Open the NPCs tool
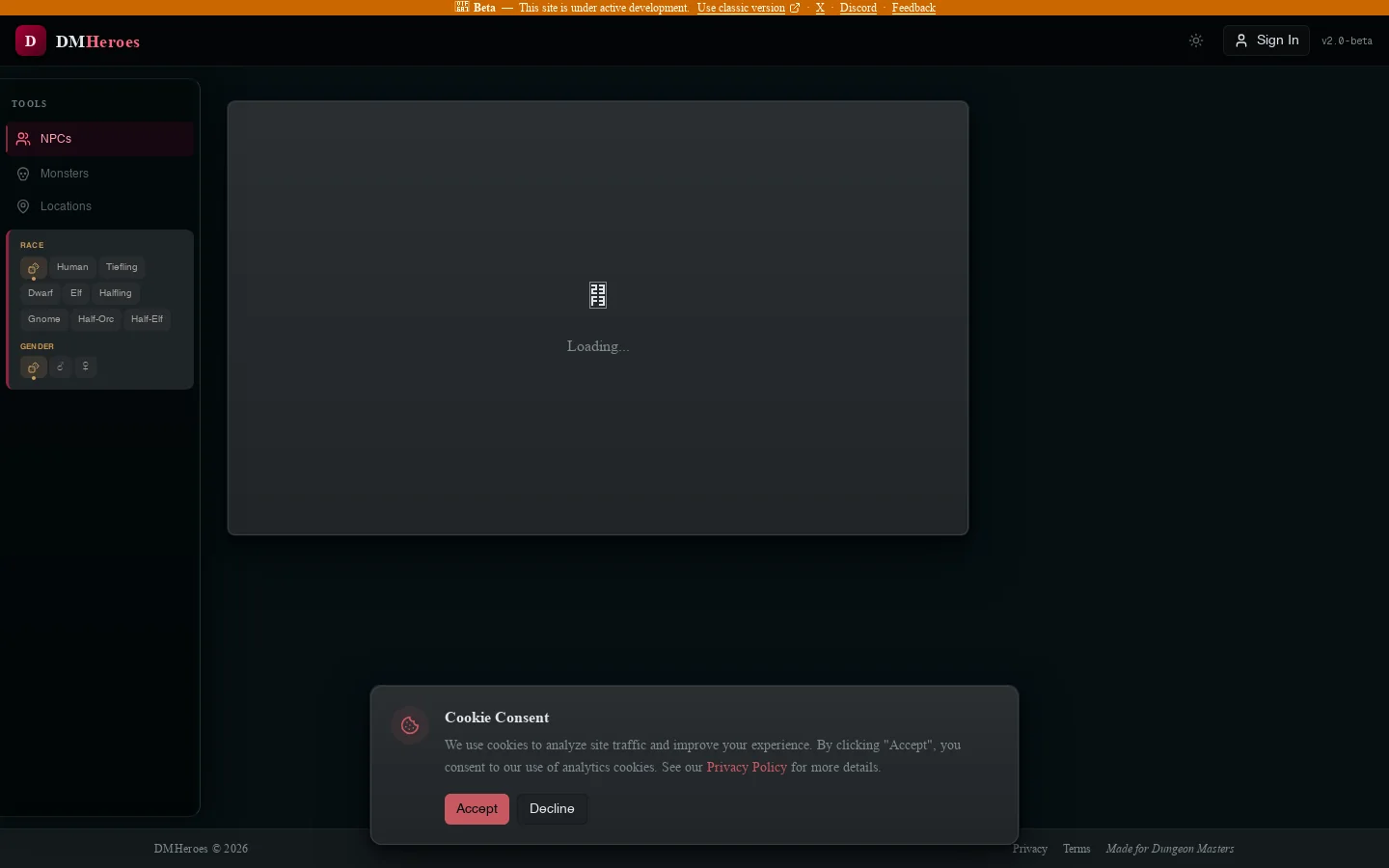This screenshot has height=868, width=1389. [x=99, y=139]
